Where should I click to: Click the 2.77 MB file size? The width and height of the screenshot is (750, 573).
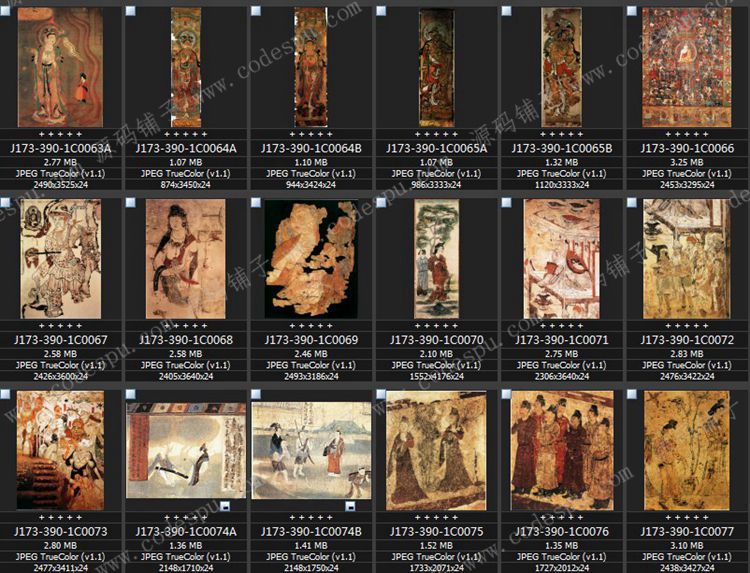[60, 162]
